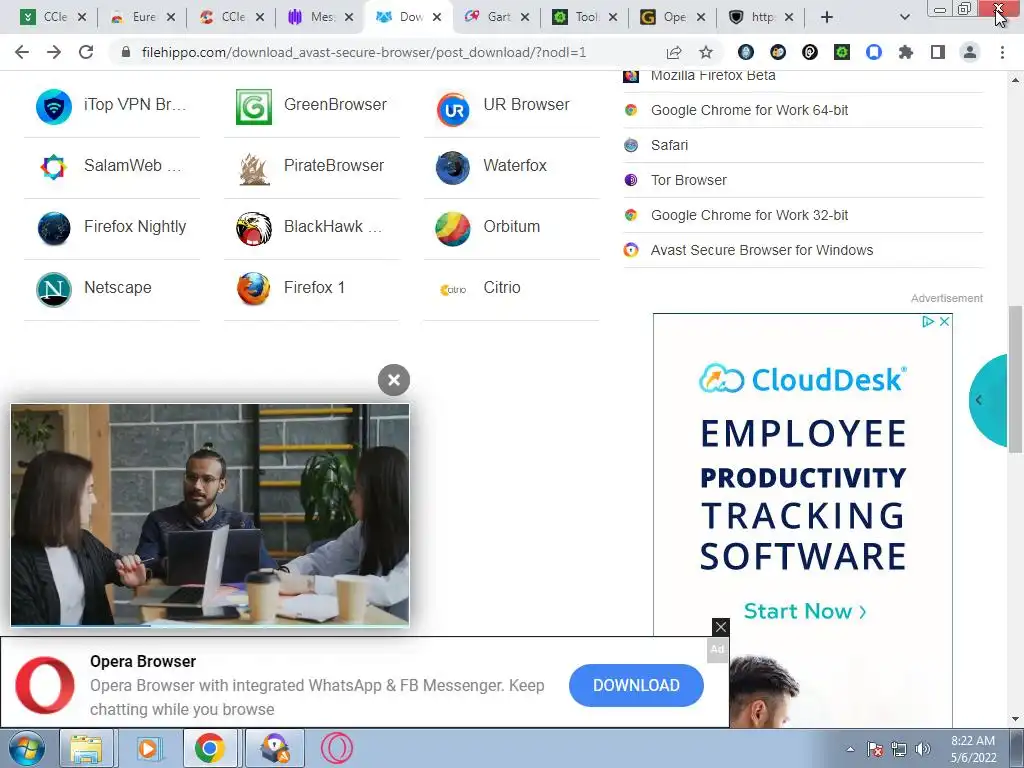
Task: Close the Opera Browser banner ad
Action: 720,627
